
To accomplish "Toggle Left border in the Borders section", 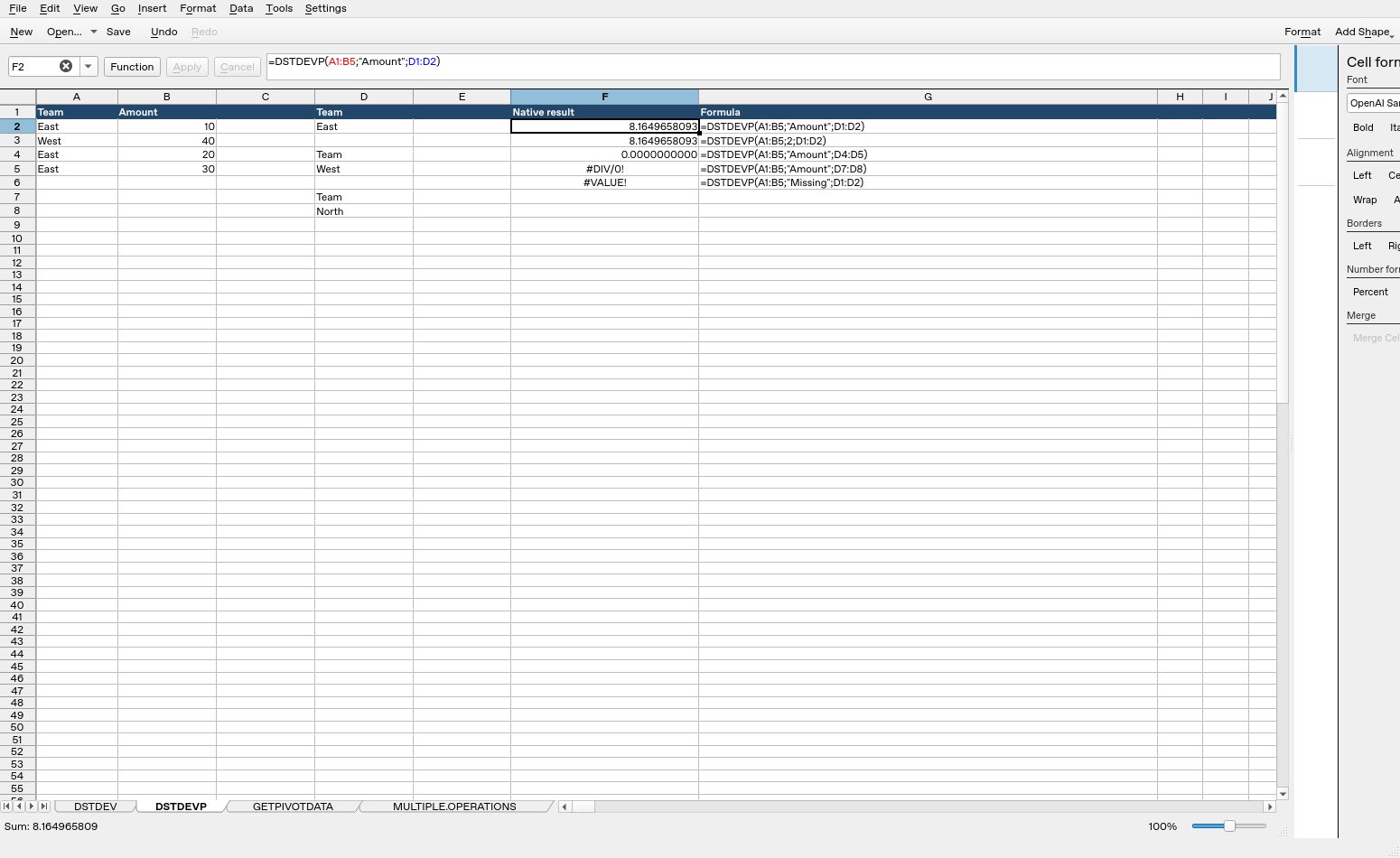I will click(1362, 246).
